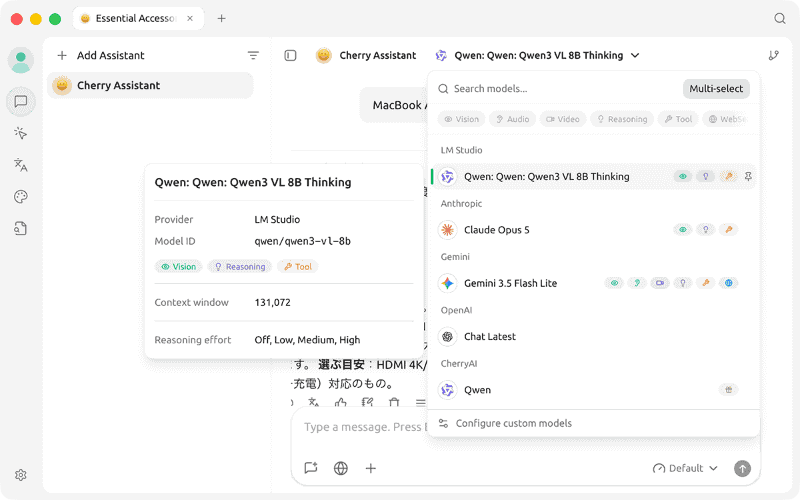Screen dimensions: 800x500
Task: Select Qwen3 VL 8B Thinking model
Action: (x=593, y=177)
